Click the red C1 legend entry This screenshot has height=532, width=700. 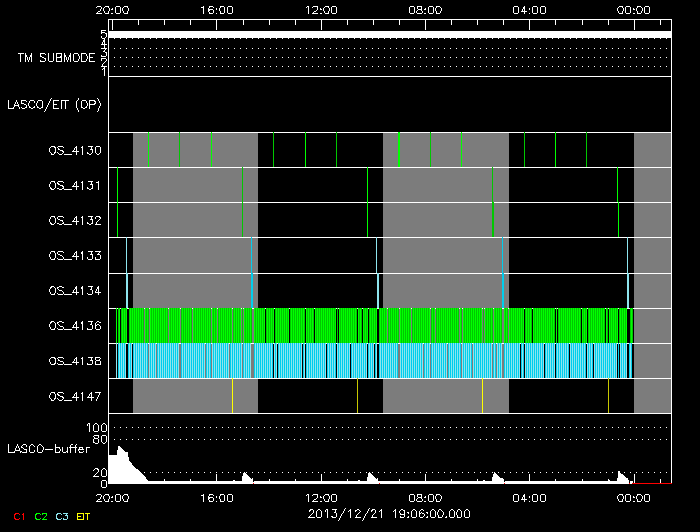click(x=19, y=516)
